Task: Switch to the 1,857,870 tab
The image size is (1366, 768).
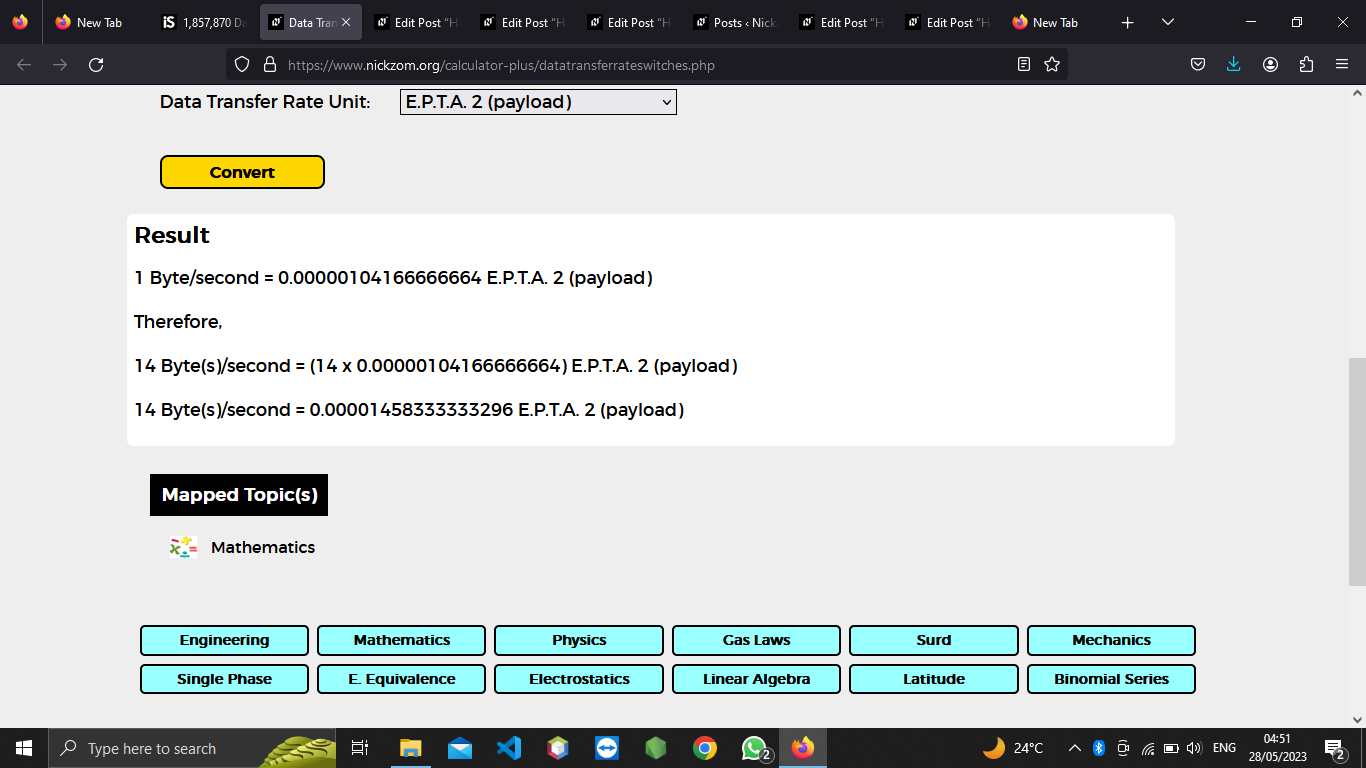Action: [204, 22]
